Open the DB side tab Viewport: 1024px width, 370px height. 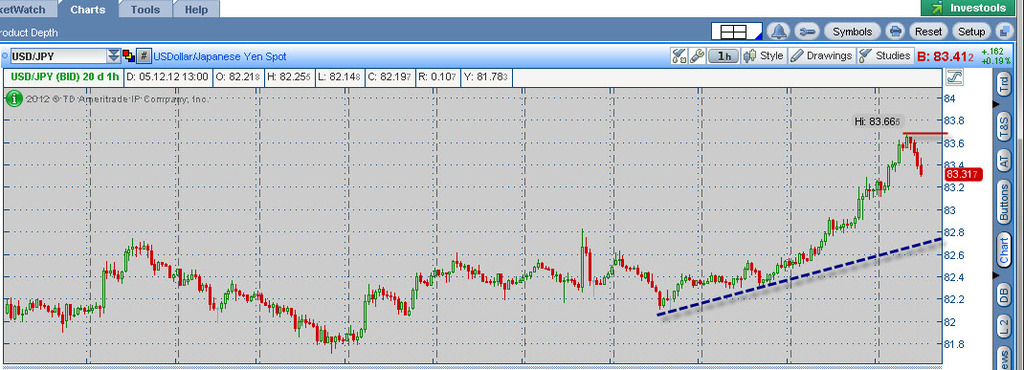pyautogui.click(x=1003, y=294)
